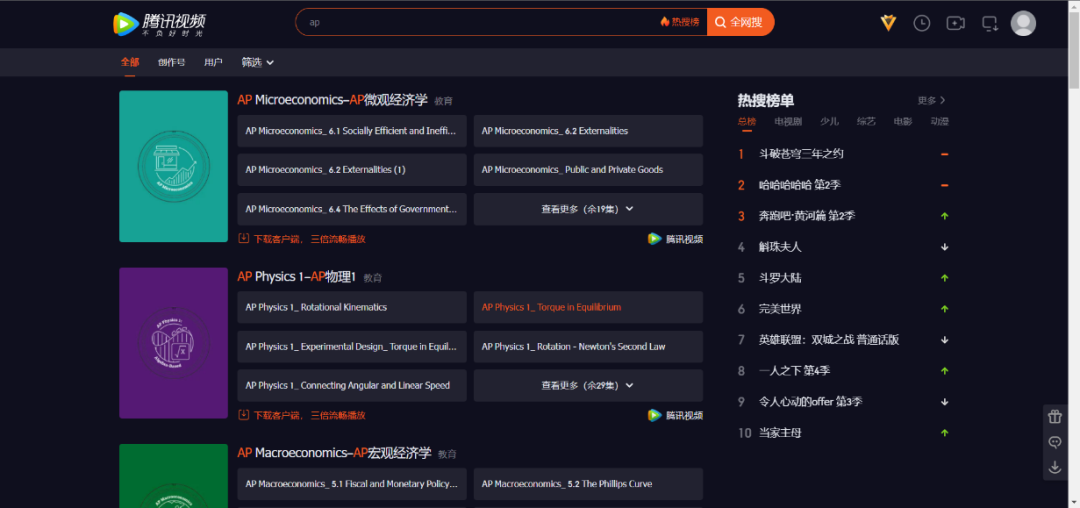The height and width of the screenshot is (508, 1080).
Task: Select 总榜 tab in hot search list
Action: [747, 122]
